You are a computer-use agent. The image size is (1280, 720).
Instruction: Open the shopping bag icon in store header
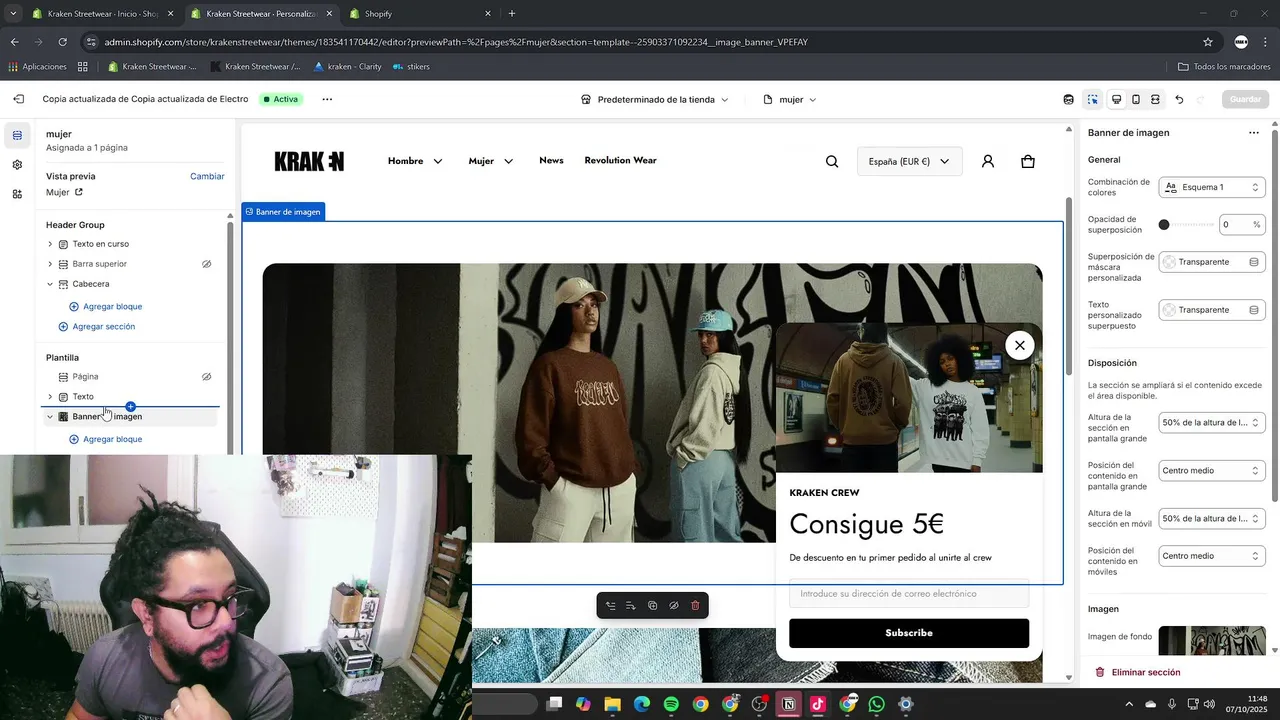coord(1028,161)
